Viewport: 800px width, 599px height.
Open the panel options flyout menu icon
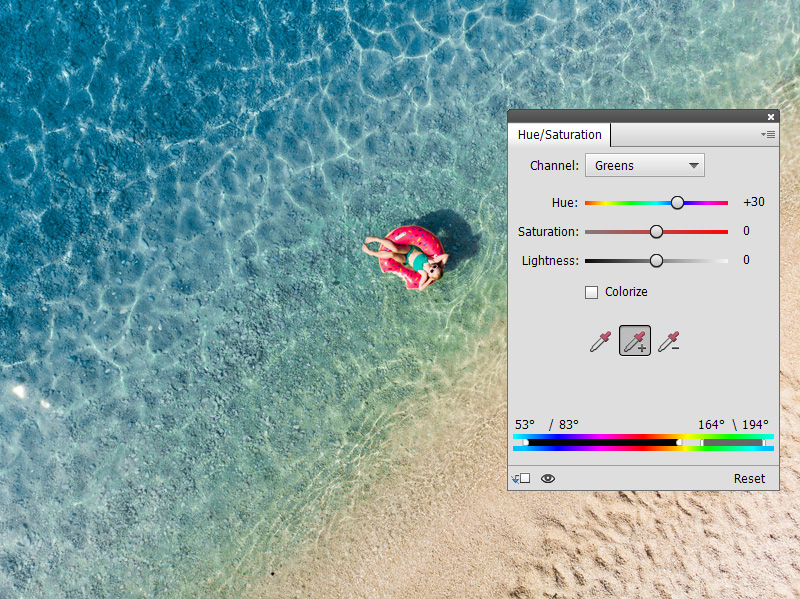pyautogui.click(x=768, y=134)
